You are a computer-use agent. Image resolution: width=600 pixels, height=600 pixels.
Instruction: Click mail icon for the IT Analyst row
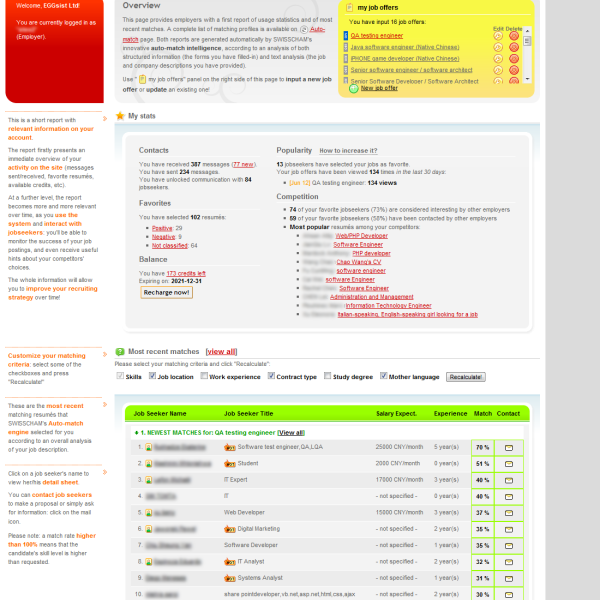point(509,562)
